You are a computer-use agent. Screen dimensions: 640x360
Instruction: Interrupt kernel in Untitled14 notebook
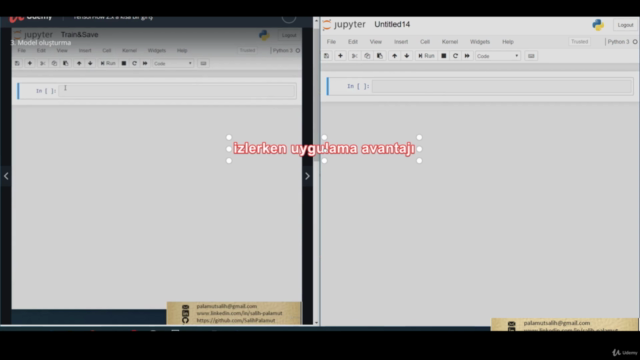444,56
